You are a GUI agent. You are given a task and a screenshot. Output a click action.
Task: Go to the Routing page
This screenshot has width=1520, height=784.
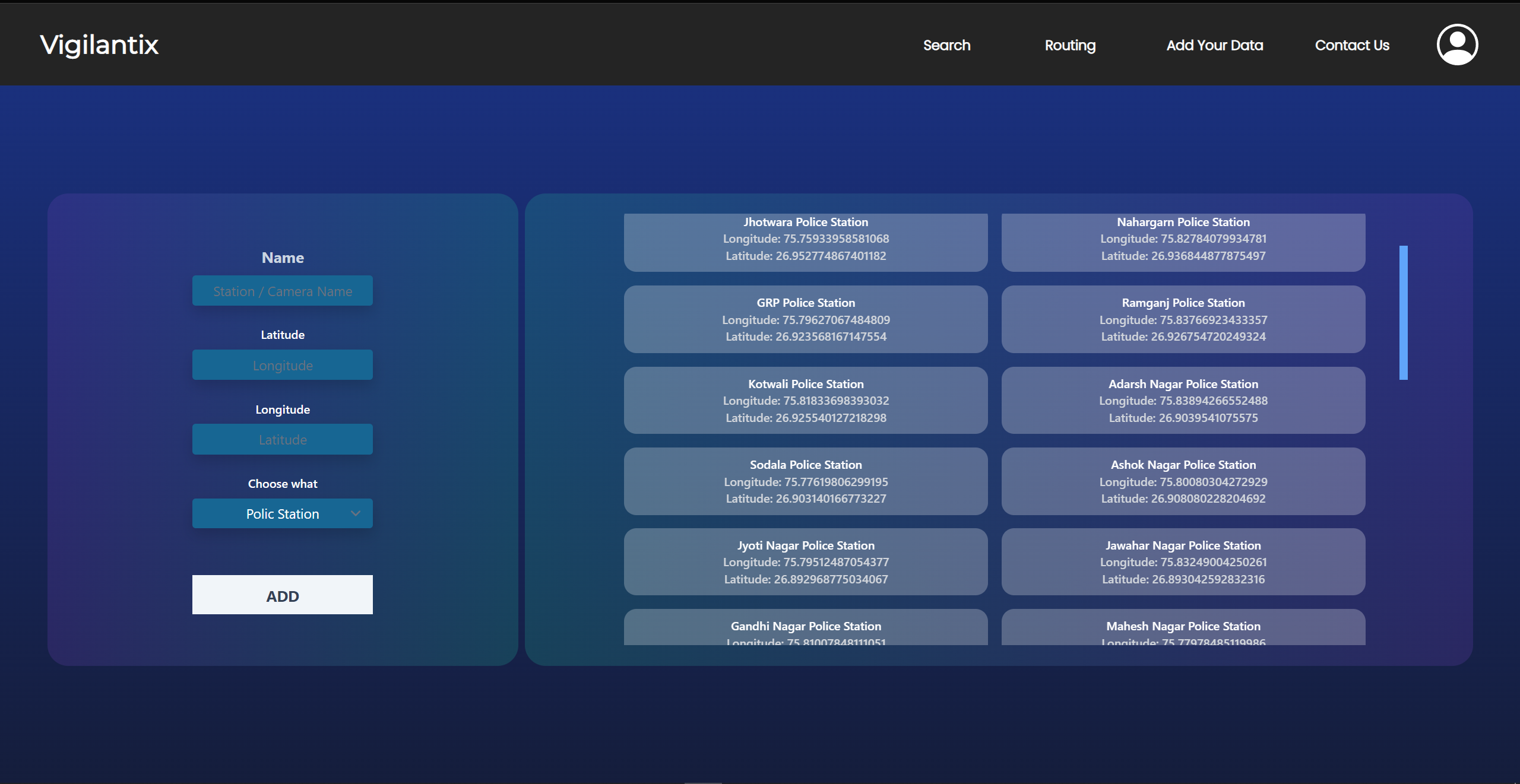[1070, 45]
